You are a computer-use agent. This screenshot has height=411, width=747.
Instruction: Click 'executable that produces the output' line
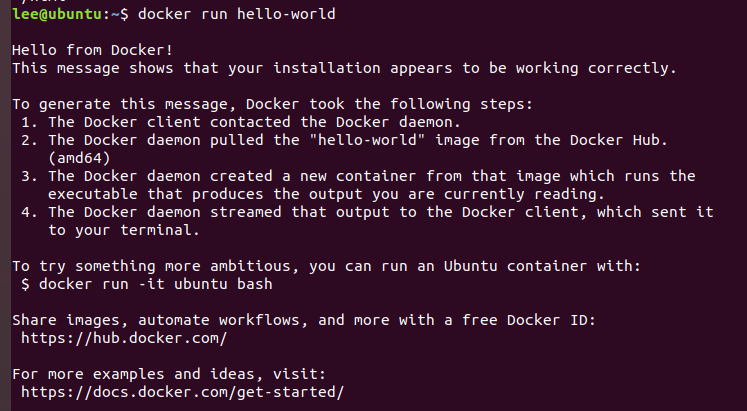click(x=326, y=194)
